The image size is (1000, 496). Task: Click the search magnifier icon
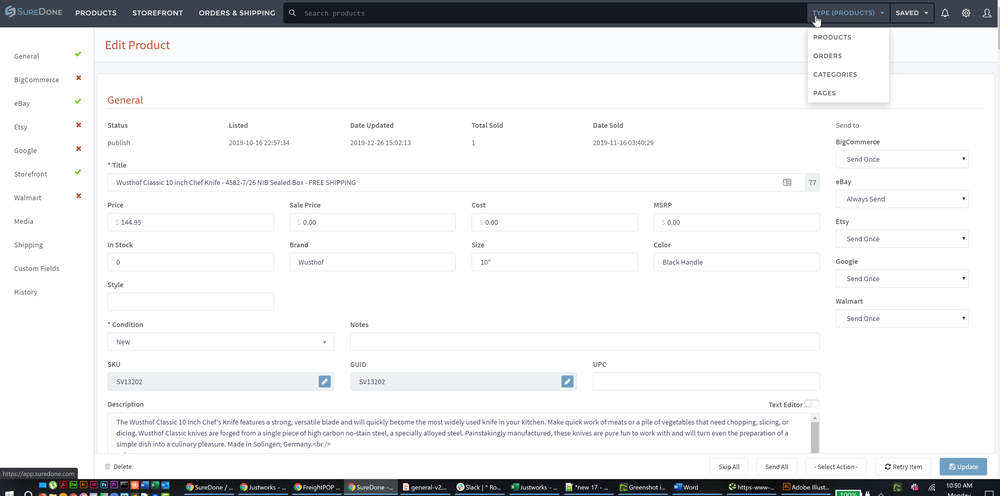293,13
